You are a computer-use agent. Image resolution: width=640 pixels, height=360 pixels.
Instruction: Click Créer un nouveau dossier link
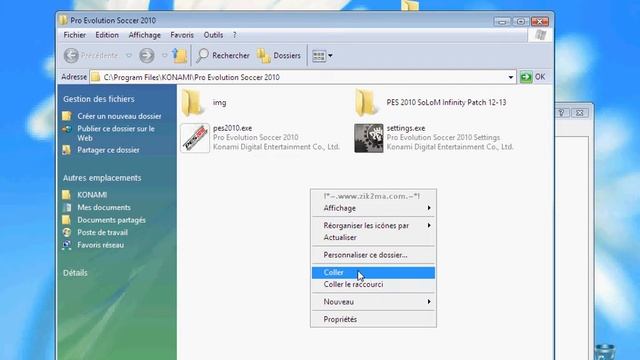pyautogui.click(x=119, y=116)
